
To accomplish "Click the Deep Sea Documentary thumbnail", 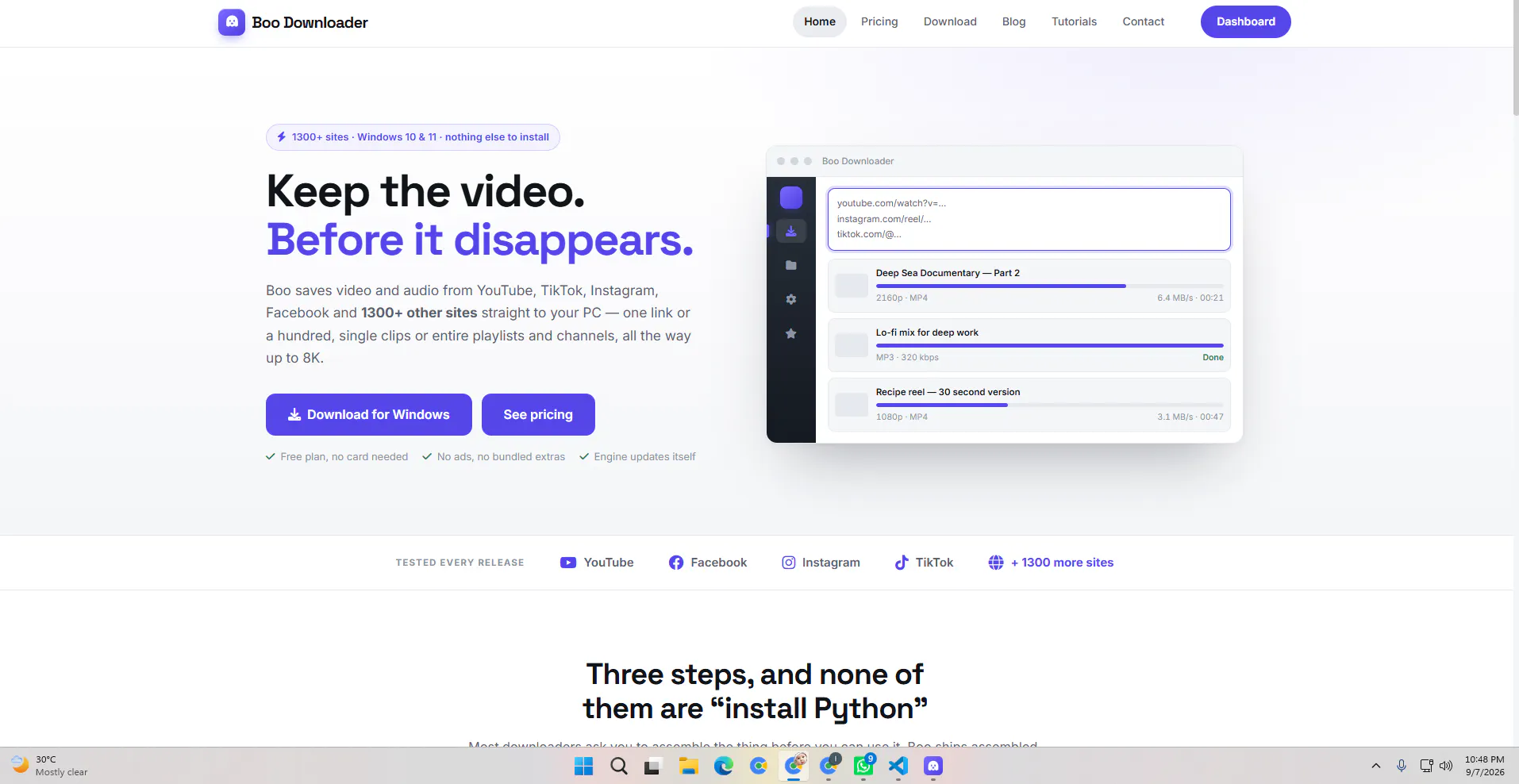I will [x=852, y=286].
